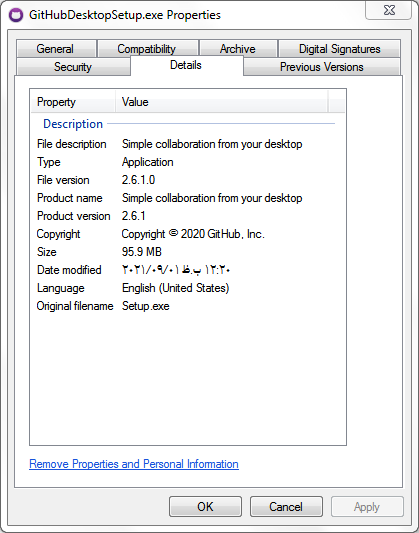Open the Security tab
Image resolution: width=419 pixels, height=533 pixels.
pyautogui.click(x=73, y=67)
